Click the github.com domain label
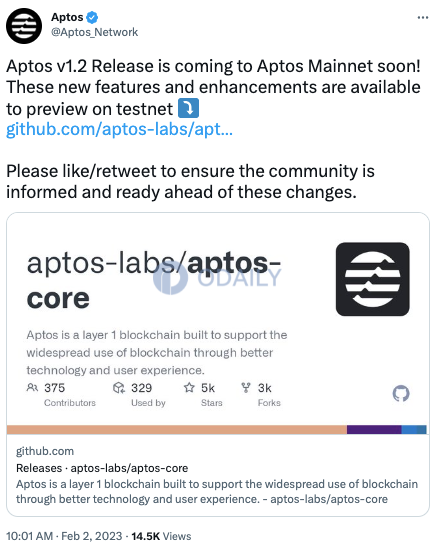 point(45,451)
